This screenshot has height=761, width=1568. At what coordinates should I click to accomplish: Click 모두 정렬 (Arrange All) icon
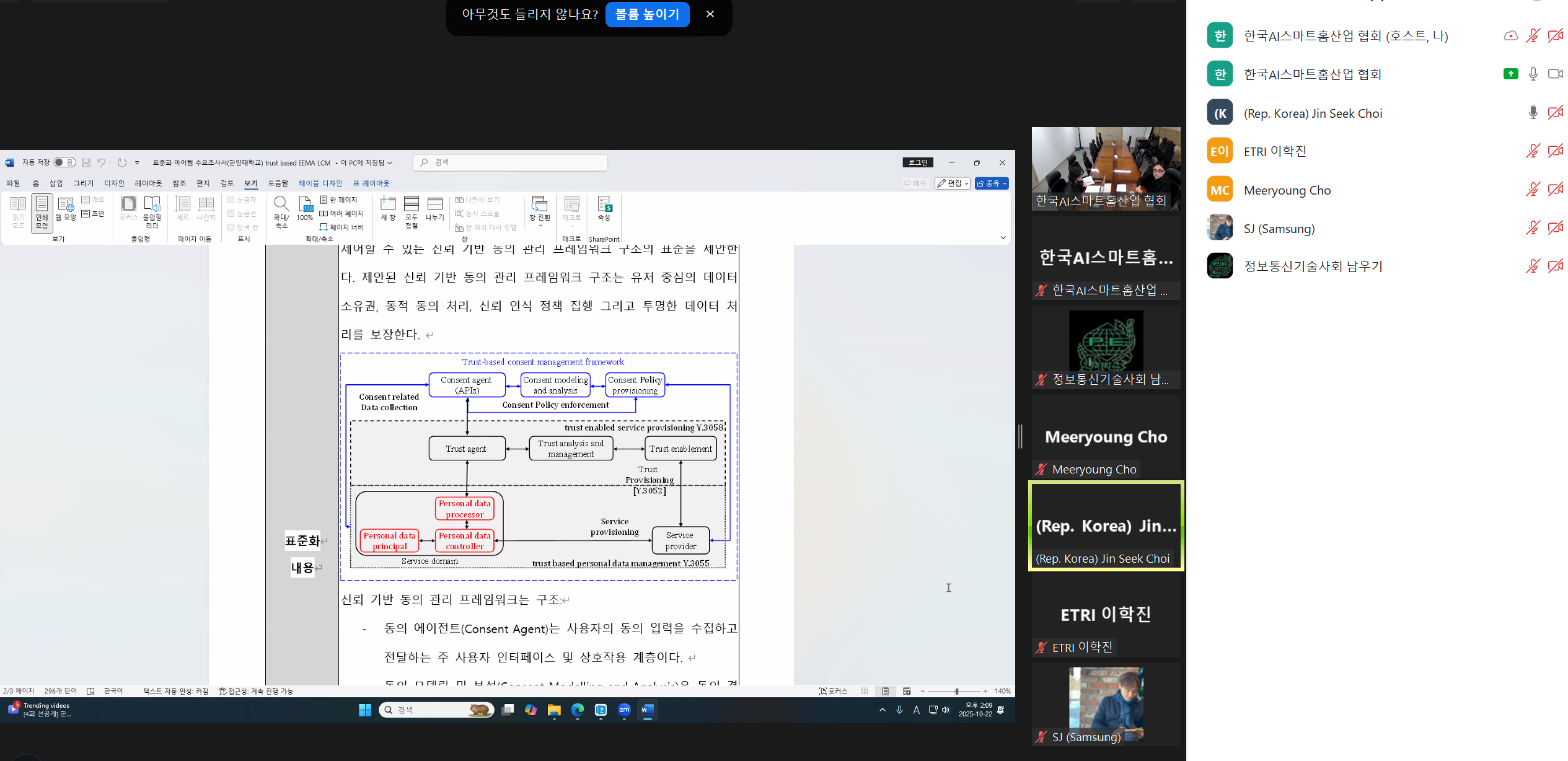point(412,211)
